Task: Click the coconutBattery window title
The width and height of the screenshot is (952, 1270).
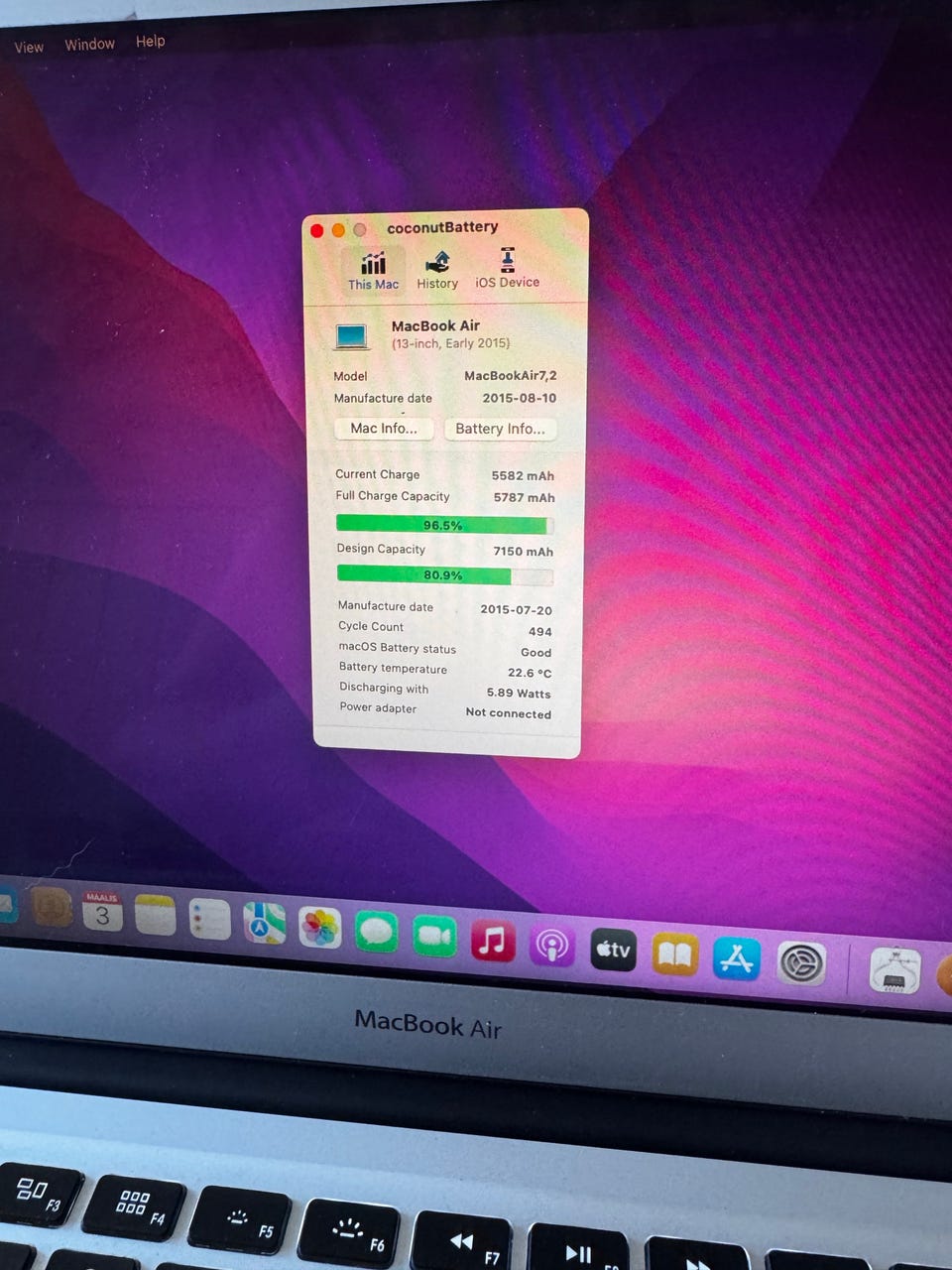Action: click(x=442, y=227)
